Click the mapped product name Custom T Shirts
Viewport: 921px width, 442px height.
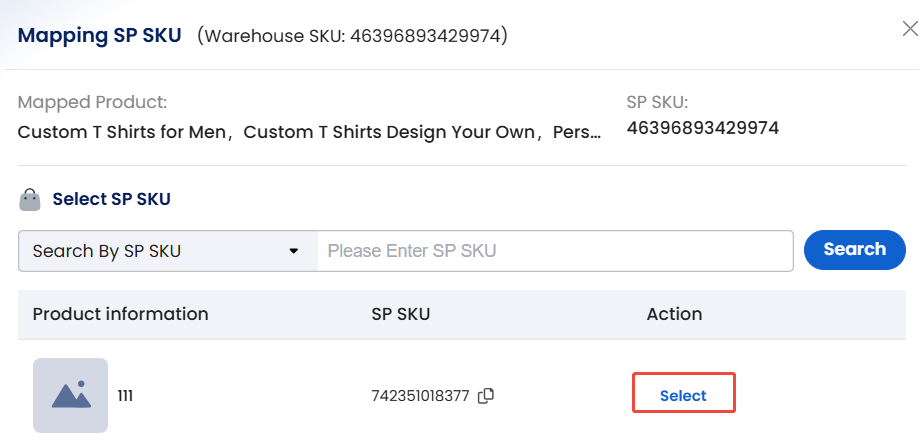pos(310,132)
